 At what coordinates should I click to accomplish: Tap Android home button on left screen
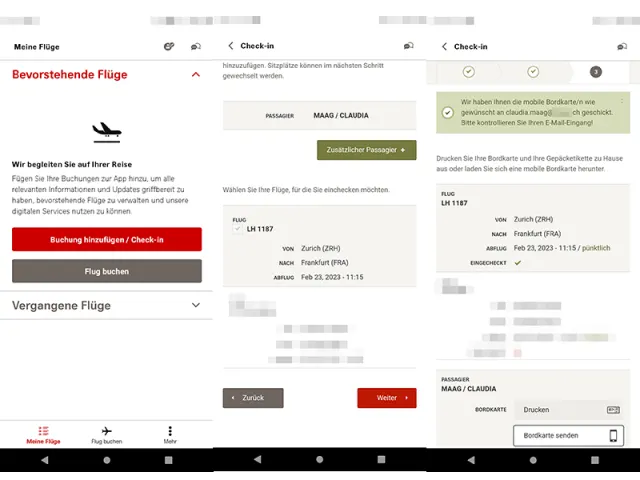coord(107,460)
